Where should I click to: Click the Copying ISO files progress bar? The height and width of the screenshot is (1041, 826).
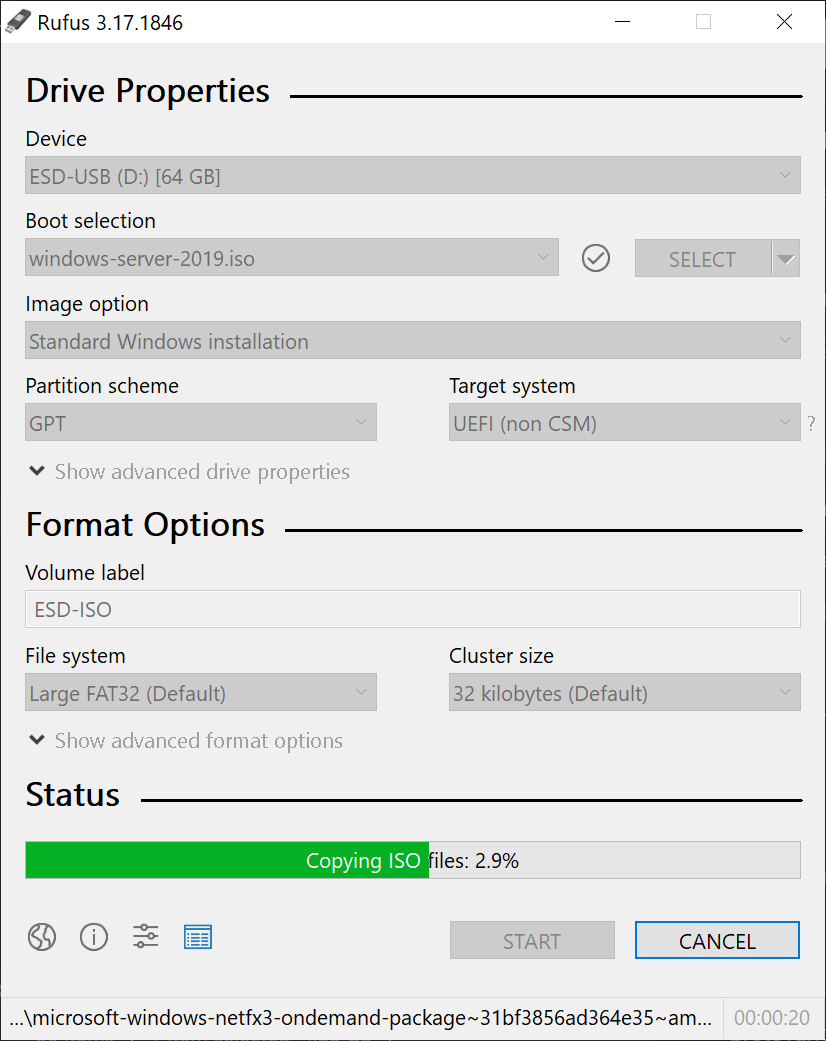413,860
